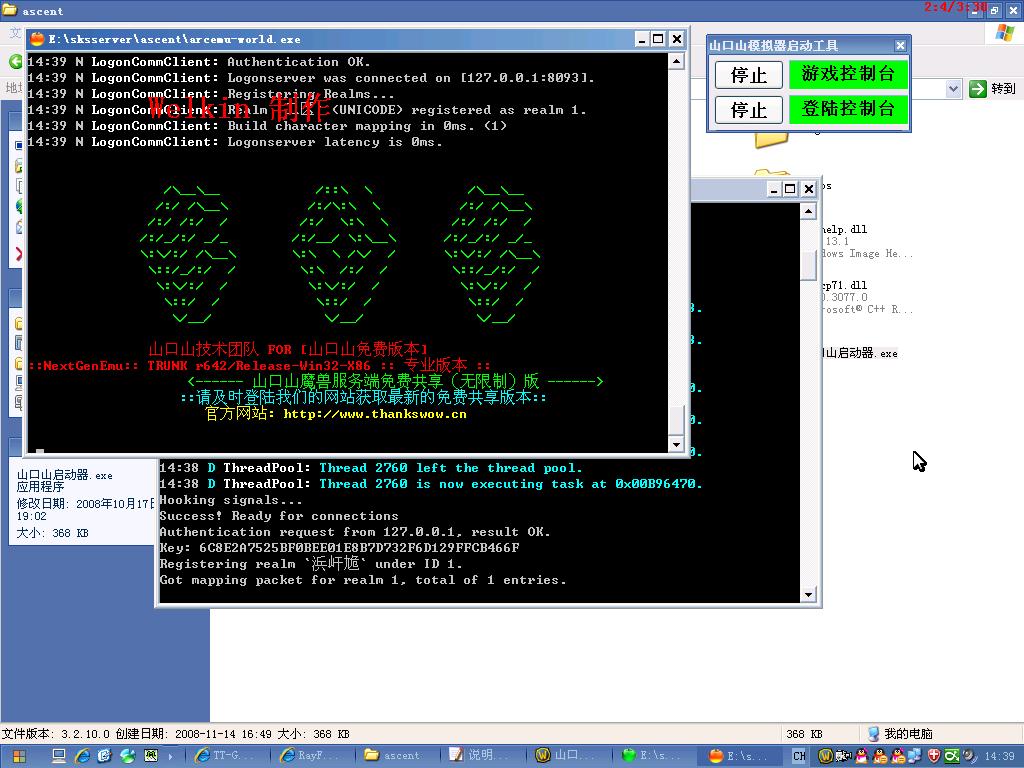Switch to the ascent folder taskbar item
The width and height of the screenshot is (1024, 768).
coord(400,756)
